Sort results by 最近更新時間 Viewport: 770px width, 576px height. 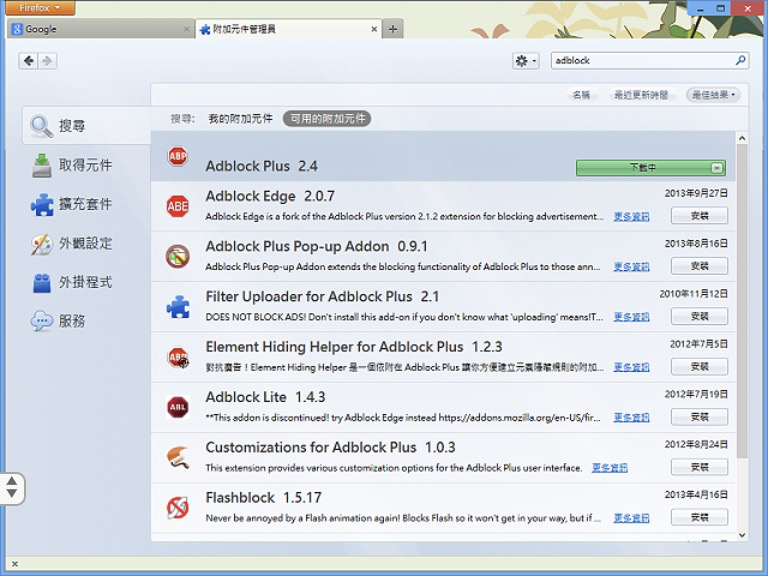click(x=641, y=95)
